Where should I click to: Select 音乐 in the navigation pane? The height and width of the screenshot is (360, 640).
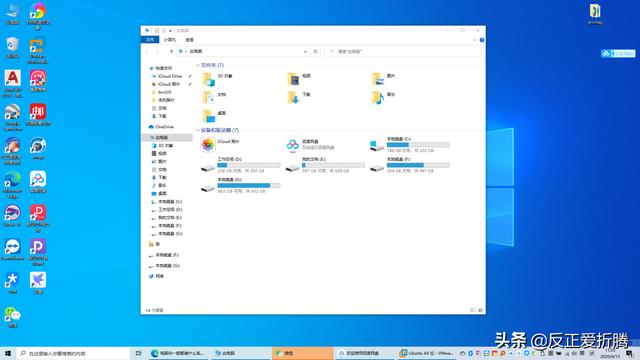[x=159, y=185]
